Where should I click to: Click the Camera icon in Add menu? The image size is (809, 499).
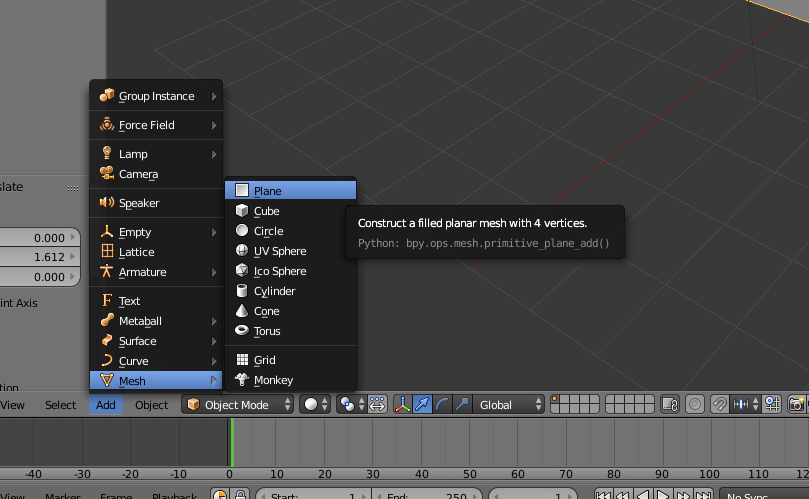pos(107,173)
